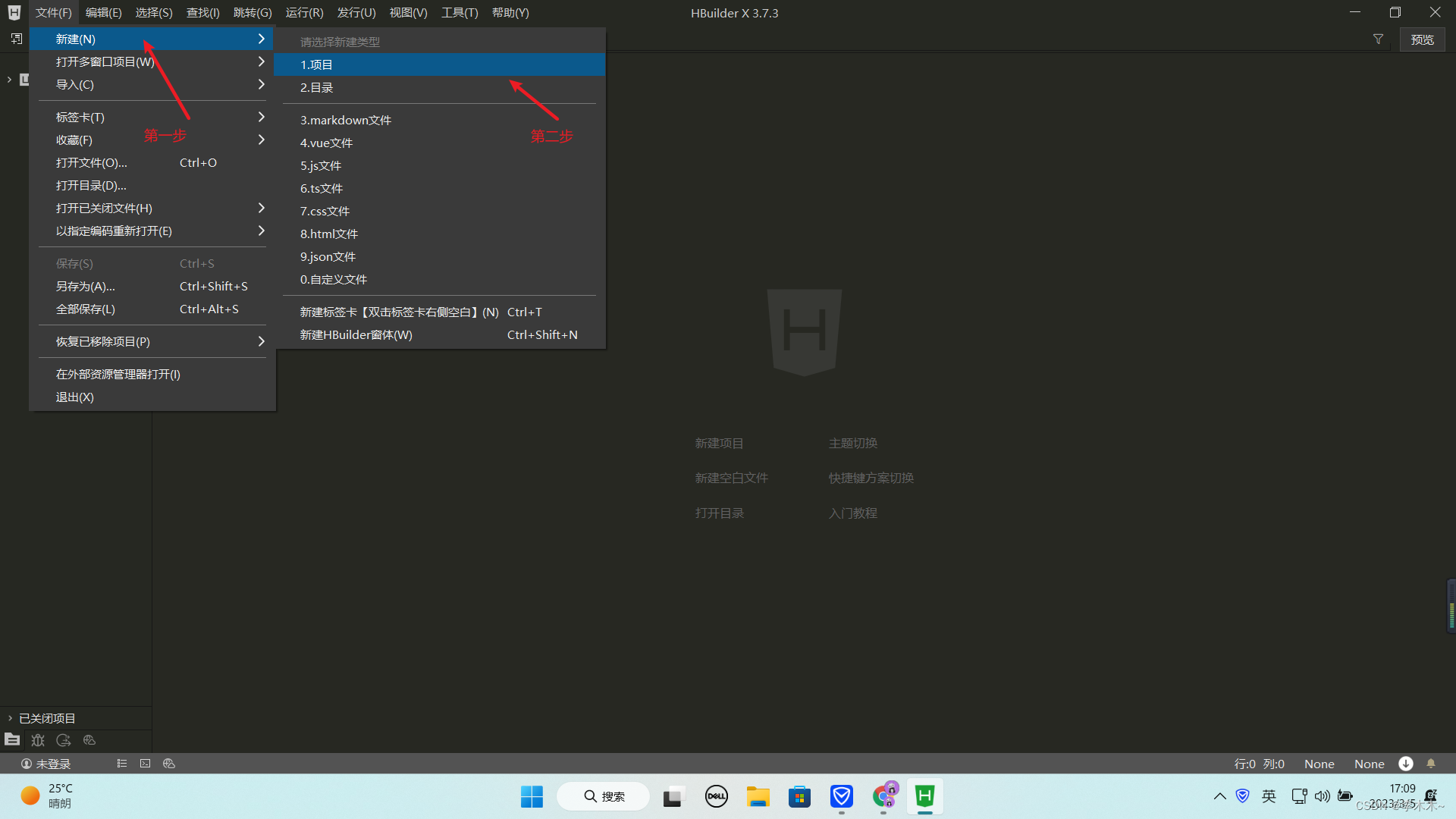Image resolution: width=1456 pixels, height=819 pixels.
Task: Open the Windows Start menu
Action: pos(532,796)
